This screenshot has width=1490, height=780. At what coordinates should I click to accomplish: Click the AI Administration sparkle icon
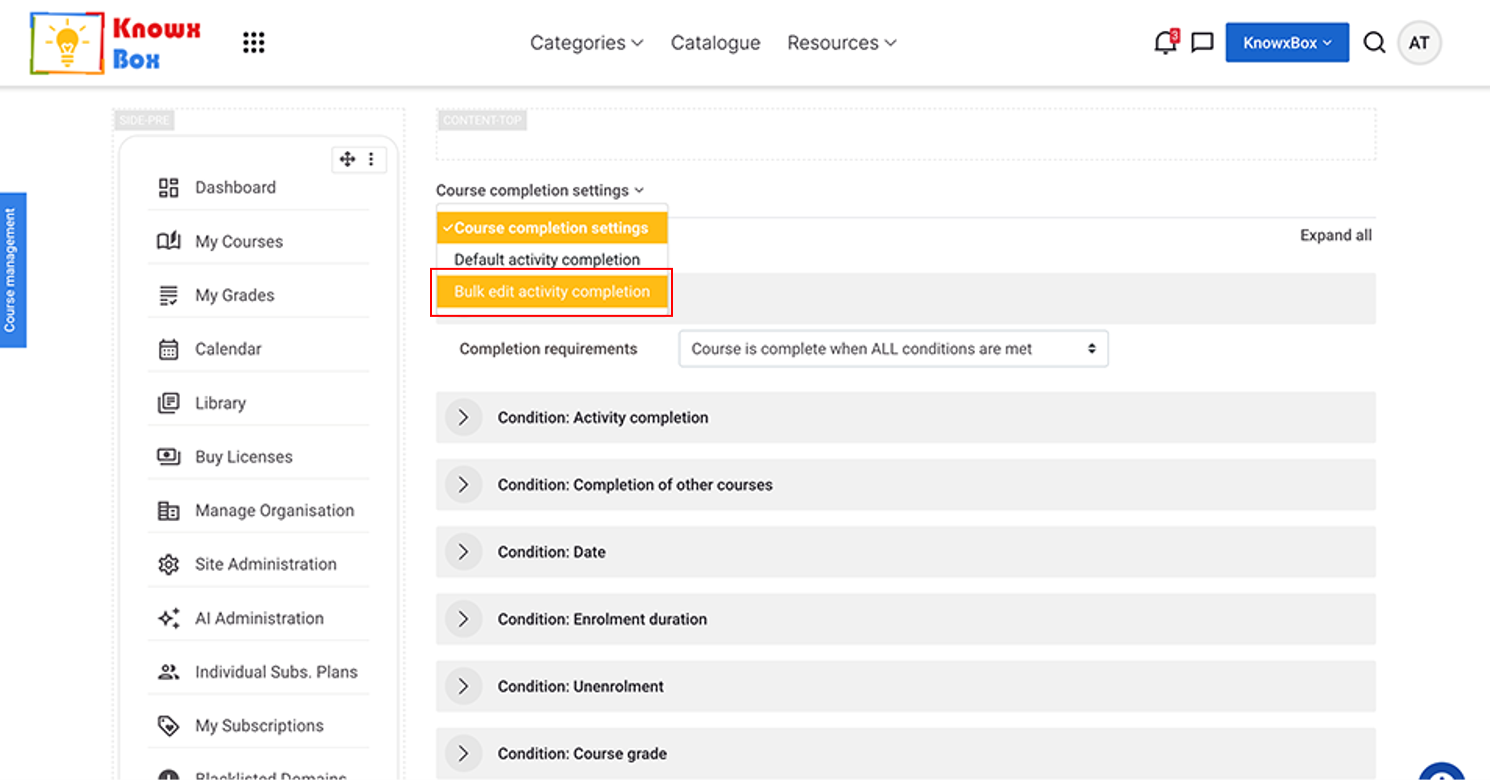click(x=169, y=618)
